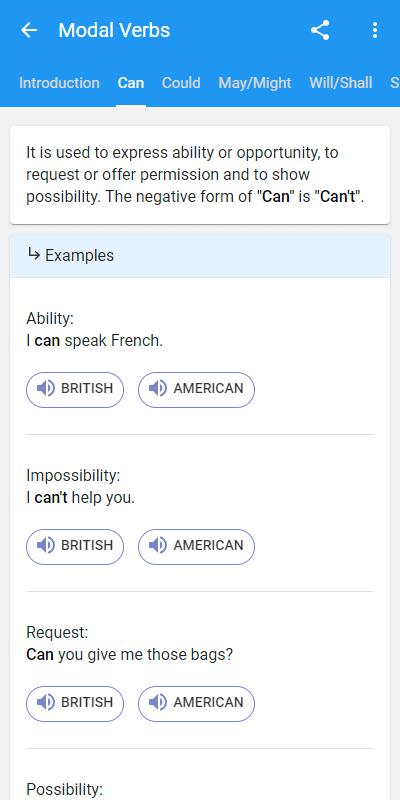This screenshot has height=800, width=400.
Task: Play American audio for "I can't help you"
Action: point(196,547)
